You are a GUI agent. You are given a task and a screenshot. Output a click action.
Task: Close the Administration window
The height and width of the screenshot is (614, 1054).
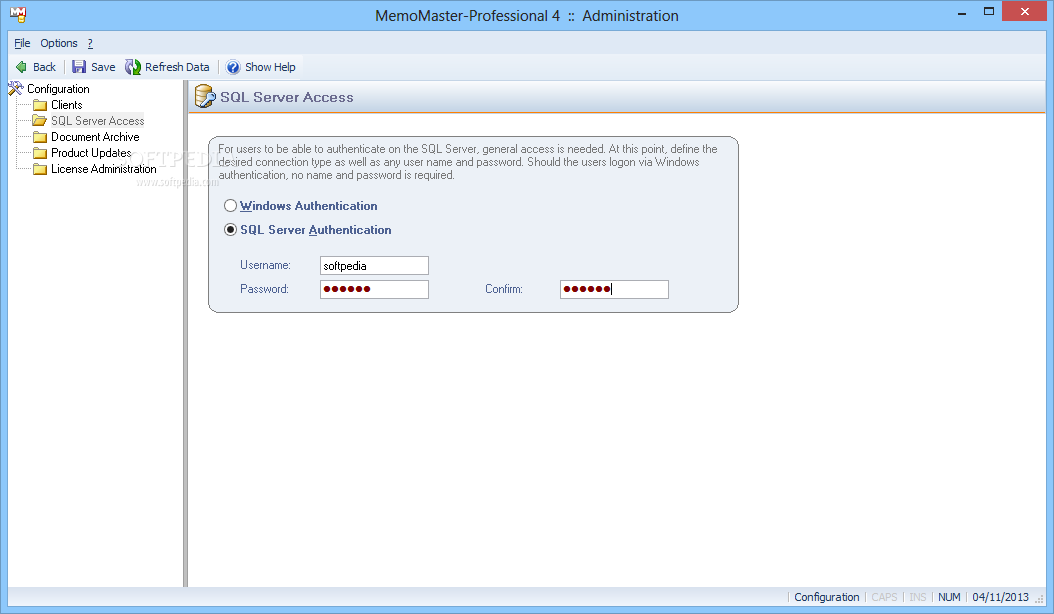[1025, 11]
